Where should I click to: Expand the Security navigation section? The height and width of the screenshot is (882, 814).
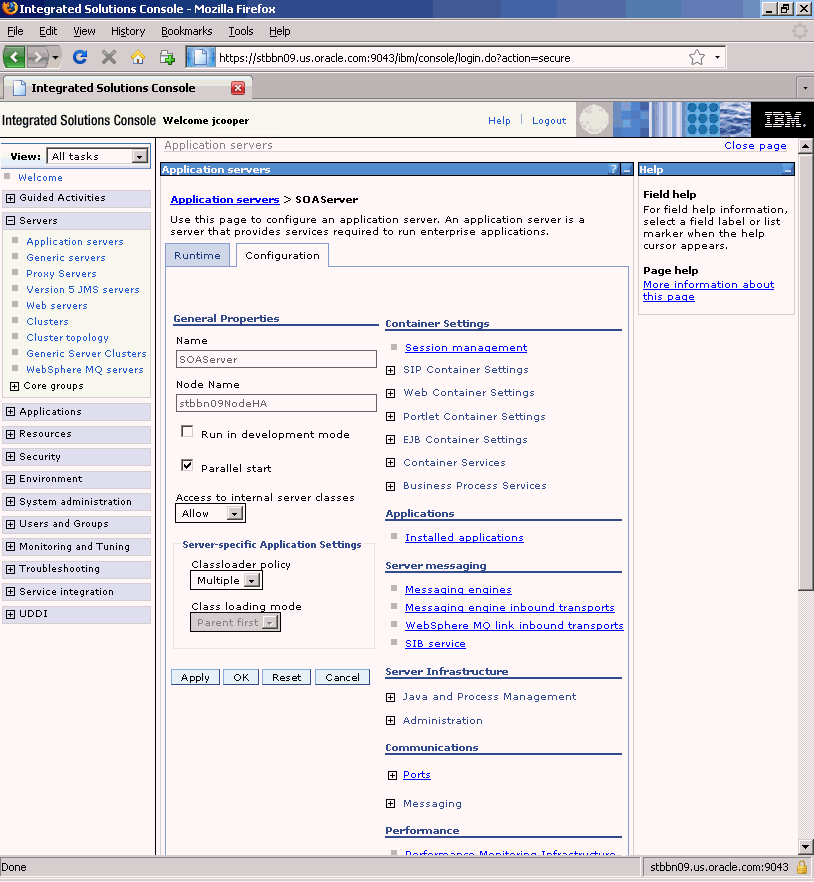point(10,457)
